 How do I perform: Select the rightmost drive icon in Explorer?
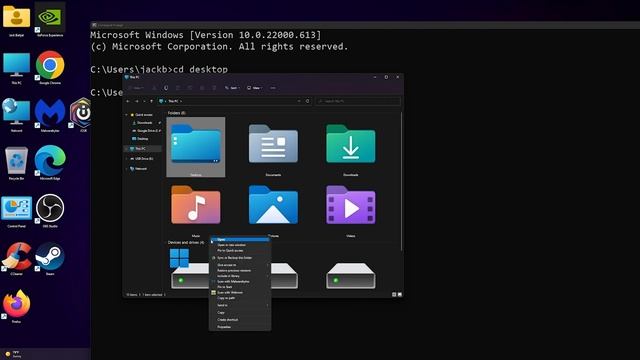(351, 276)
